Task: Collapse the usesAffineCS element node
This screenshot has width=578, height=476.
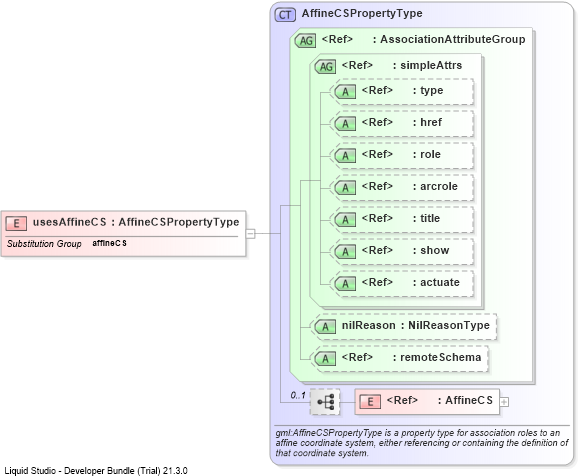Action: coord(251,233)
